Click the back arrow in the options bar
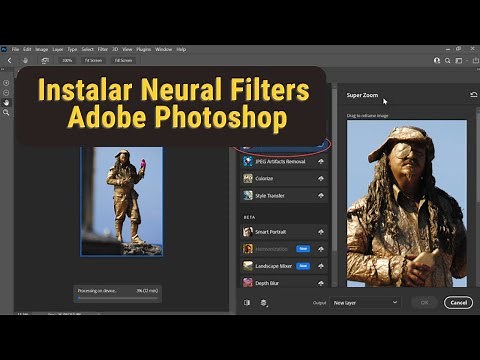The image size is (480, 360). [x=9, y=60]
